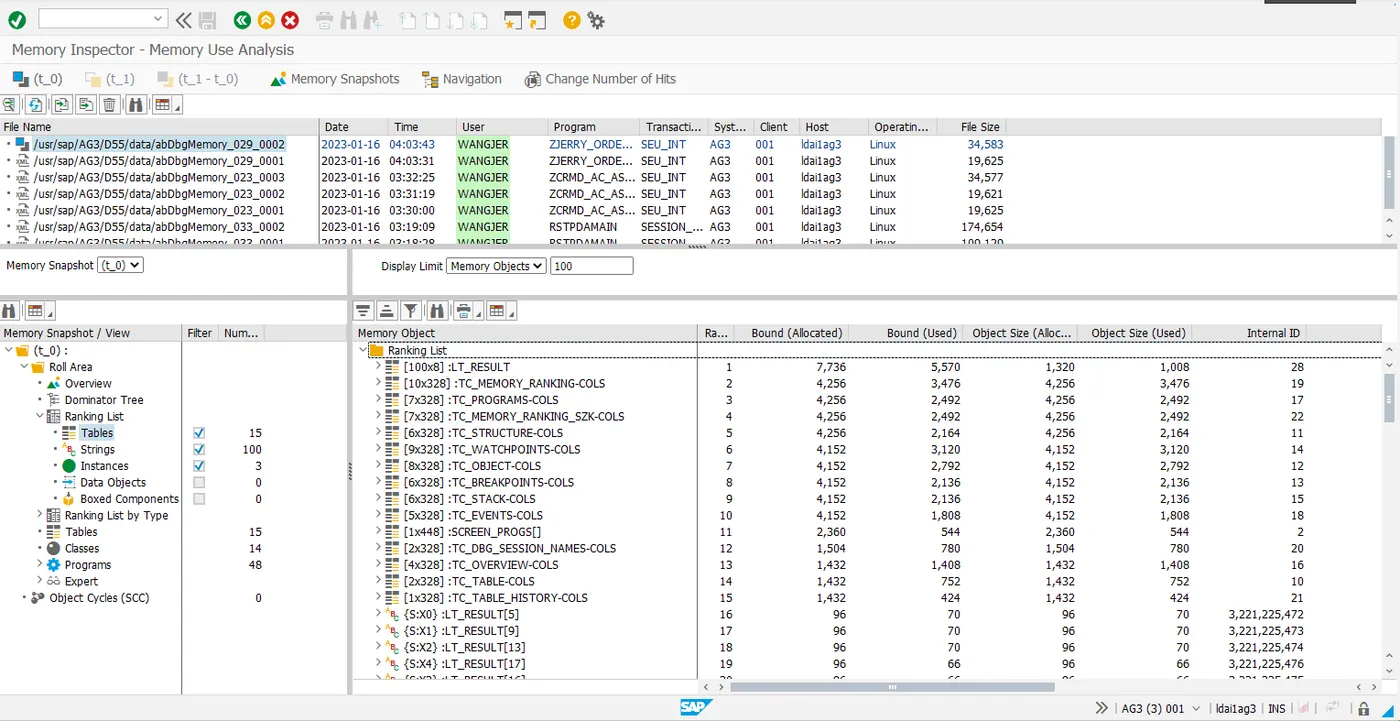
Task: Select file abDbgMemory_023_0003 row
Action: pos(159,177)
